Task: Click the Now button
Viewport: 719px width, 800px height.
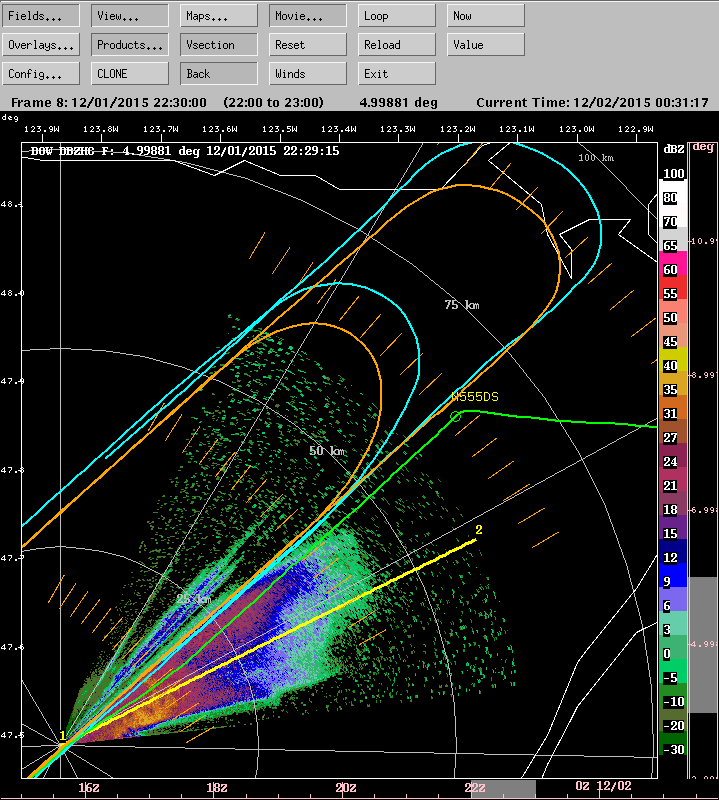Action: [x=486, y=16]
